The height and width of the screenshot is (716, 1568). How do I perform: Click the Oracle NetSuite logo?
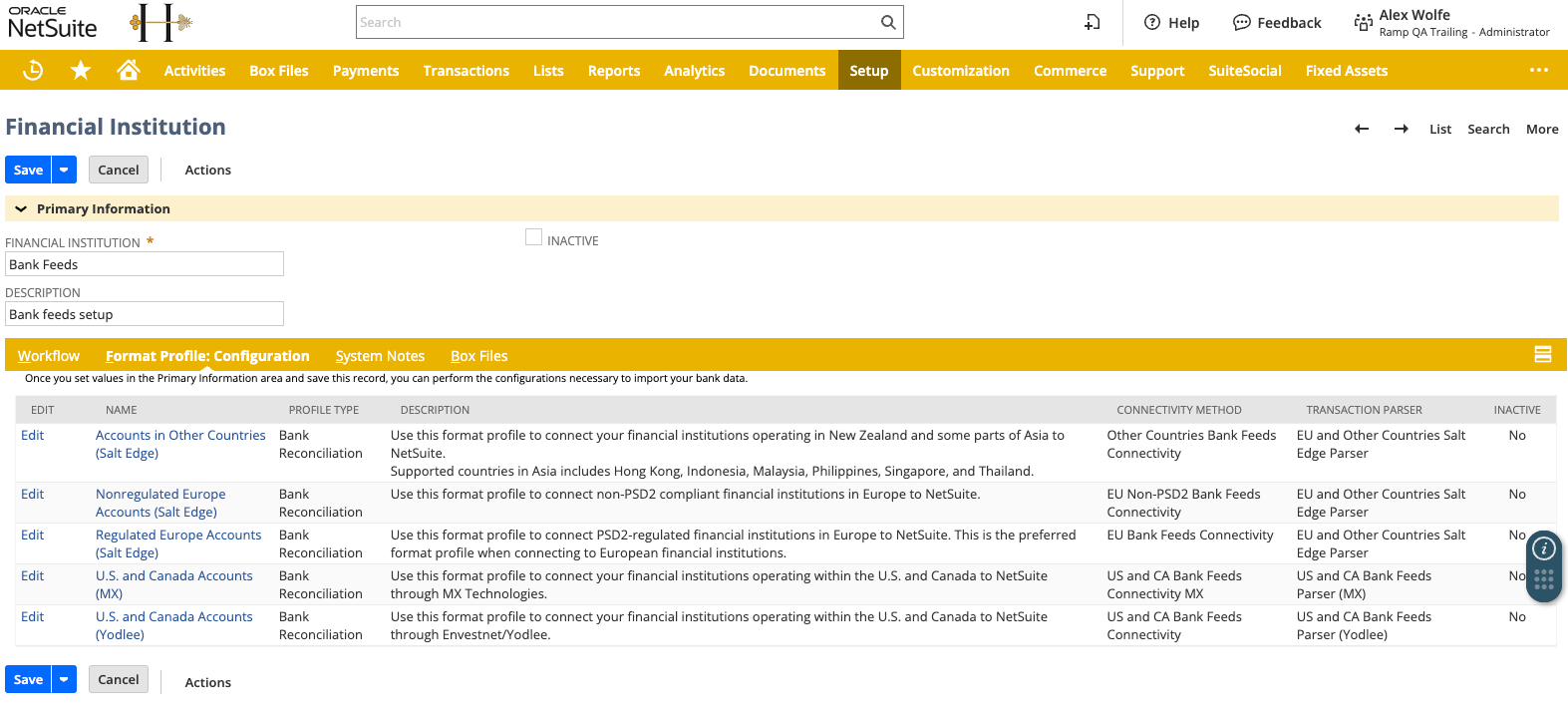(x=52, y=22)
